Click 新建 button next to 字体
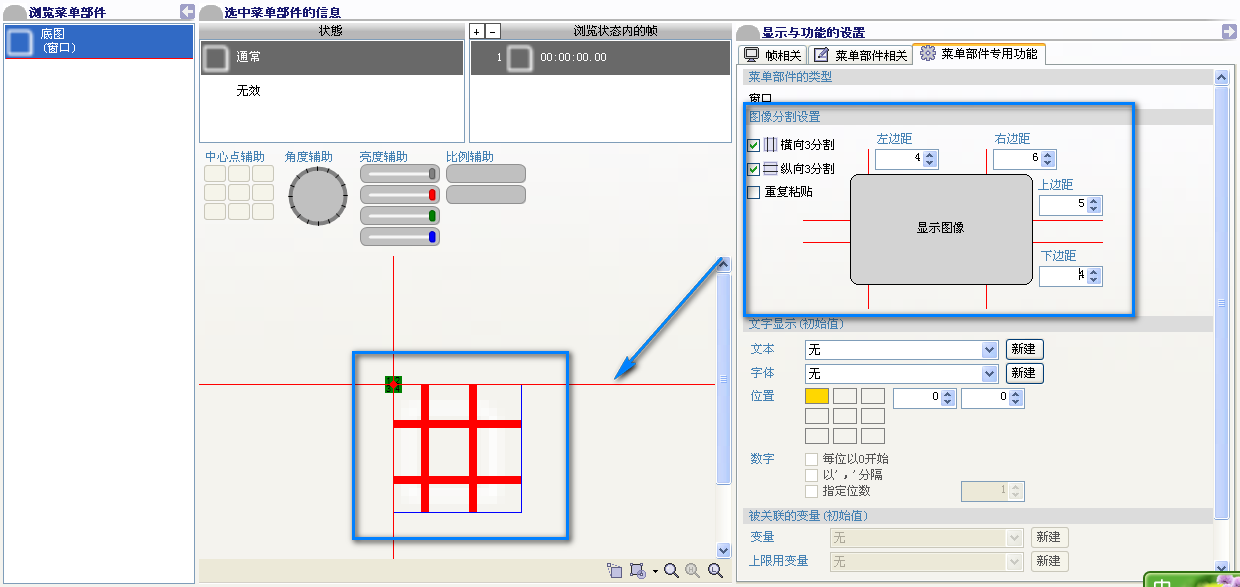The width and height of the screenshot is (1240, 587). pyautogui.click(x=1023, y=373)
